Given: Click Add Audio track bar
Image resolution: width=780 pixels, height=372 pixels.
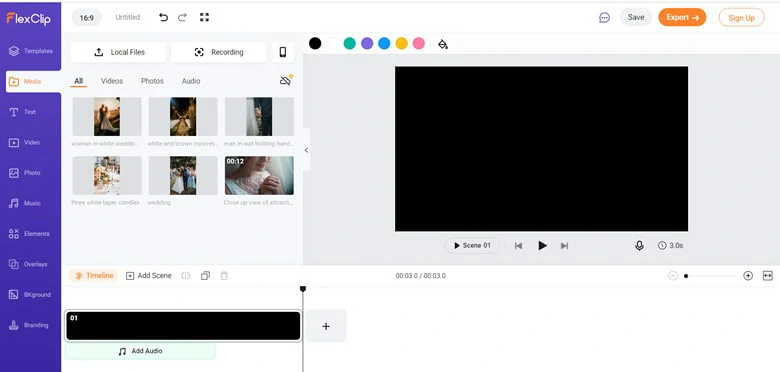Looking at the screenshot, I should click(141, 351).
